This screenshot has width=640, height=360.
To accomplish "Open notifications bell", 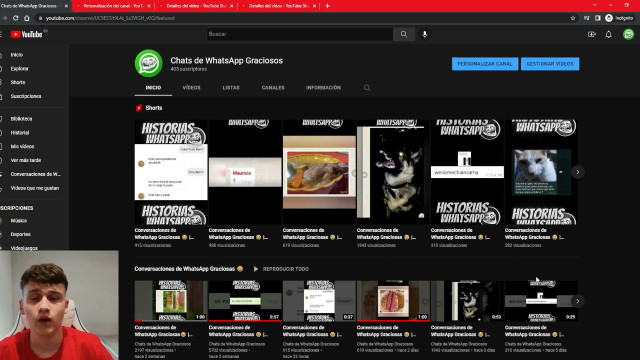I will tap(609, 34).
